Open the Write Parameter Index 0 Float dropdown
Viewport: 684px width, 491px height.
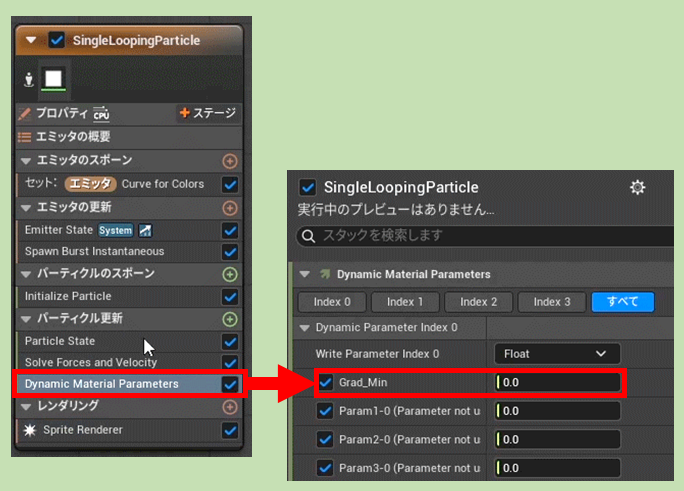[x=557, y=353]
